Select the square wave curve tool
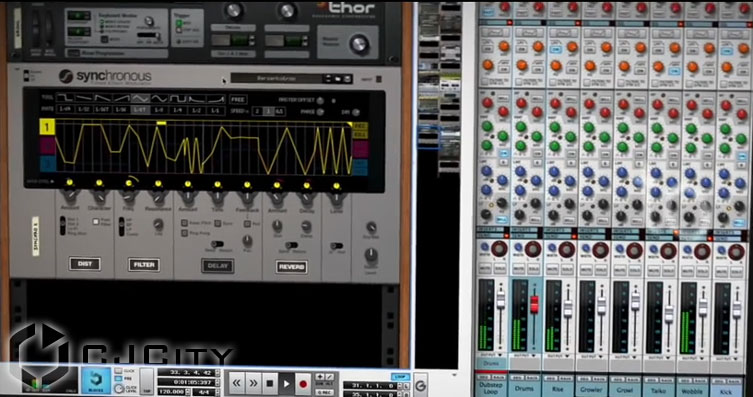Image resolution: width=753 pixels, height=397 pixels. 178,99
